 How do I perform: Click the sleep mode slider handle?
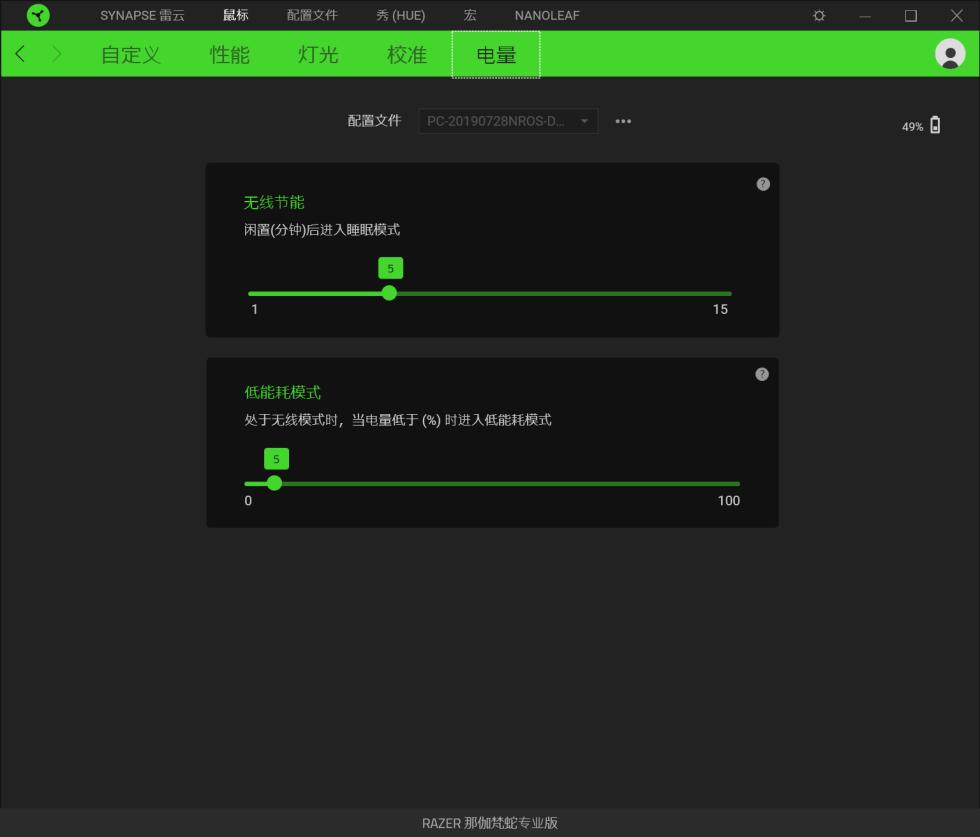point(389,293)
